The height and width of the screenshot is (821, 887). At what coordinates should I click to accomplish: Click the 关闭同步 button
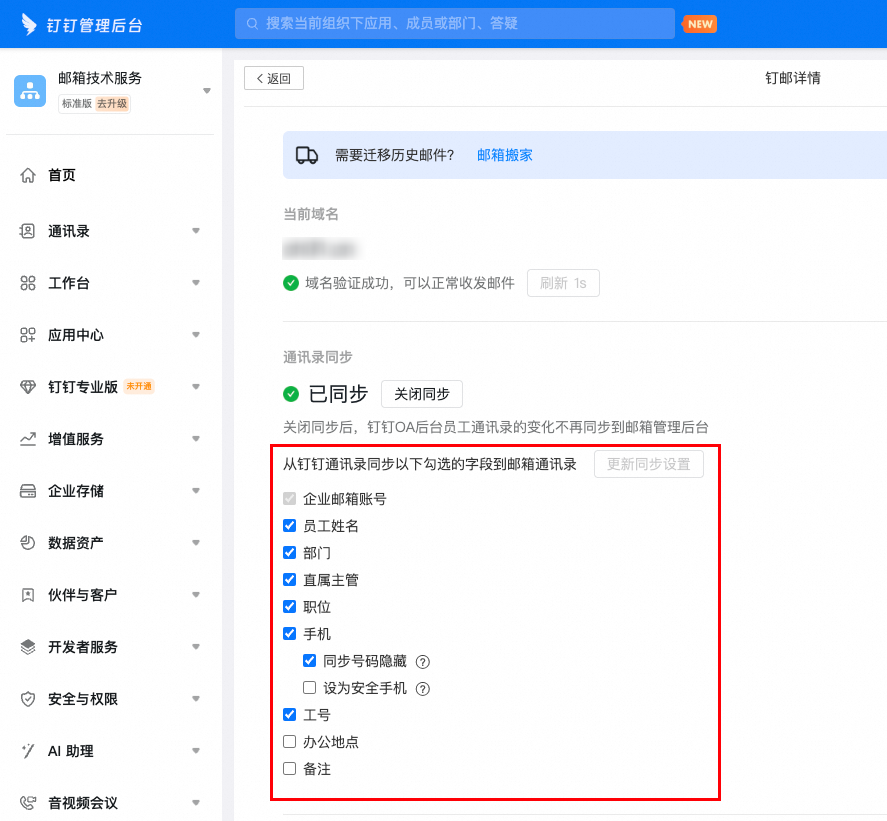click(422, 394)
